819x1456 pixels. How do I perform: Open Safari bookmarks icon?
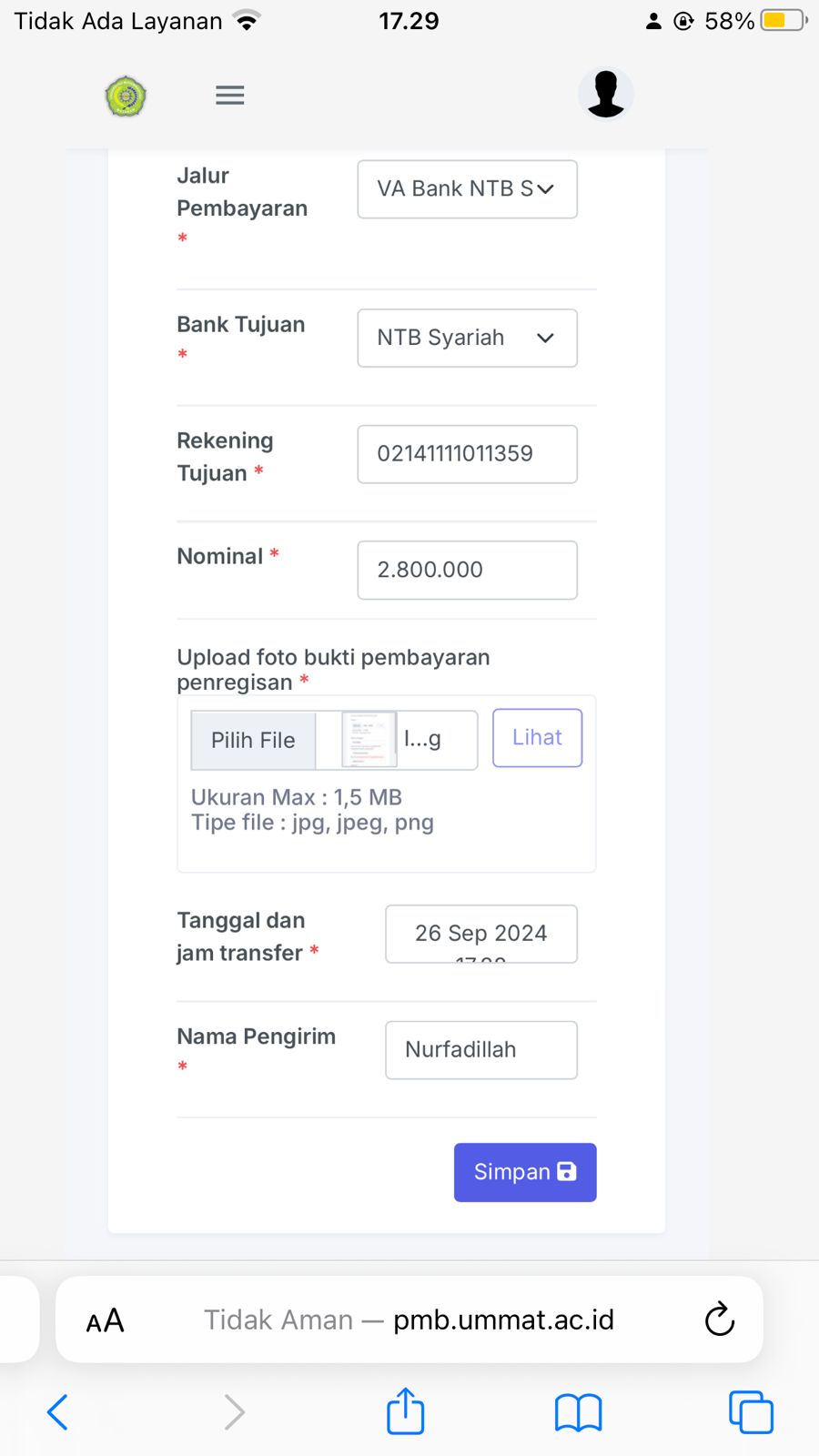(x=578, y=1413)
